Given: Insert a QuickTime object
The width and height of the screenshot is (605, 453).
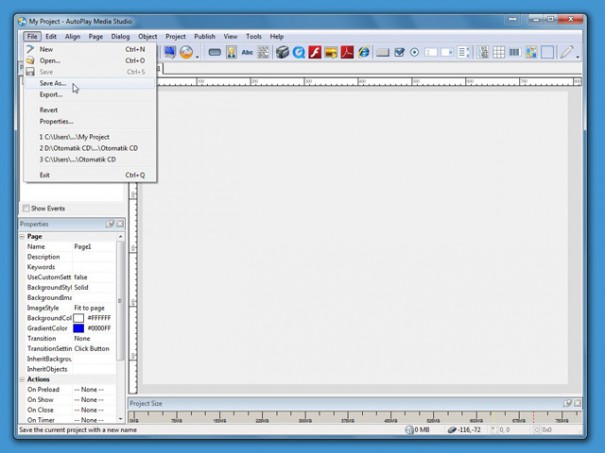Looking at the screenshot, I should [299, 52].
